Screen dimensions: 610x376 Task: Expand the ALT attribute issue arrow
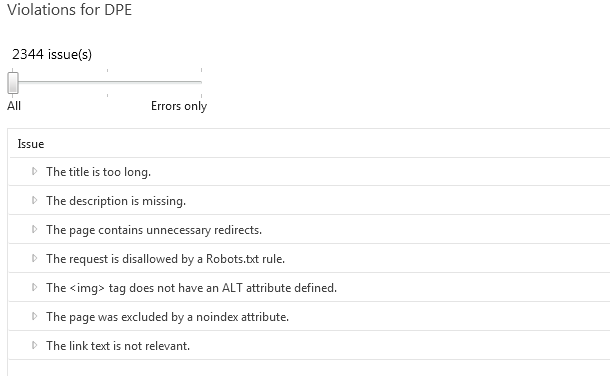(35, 287)
